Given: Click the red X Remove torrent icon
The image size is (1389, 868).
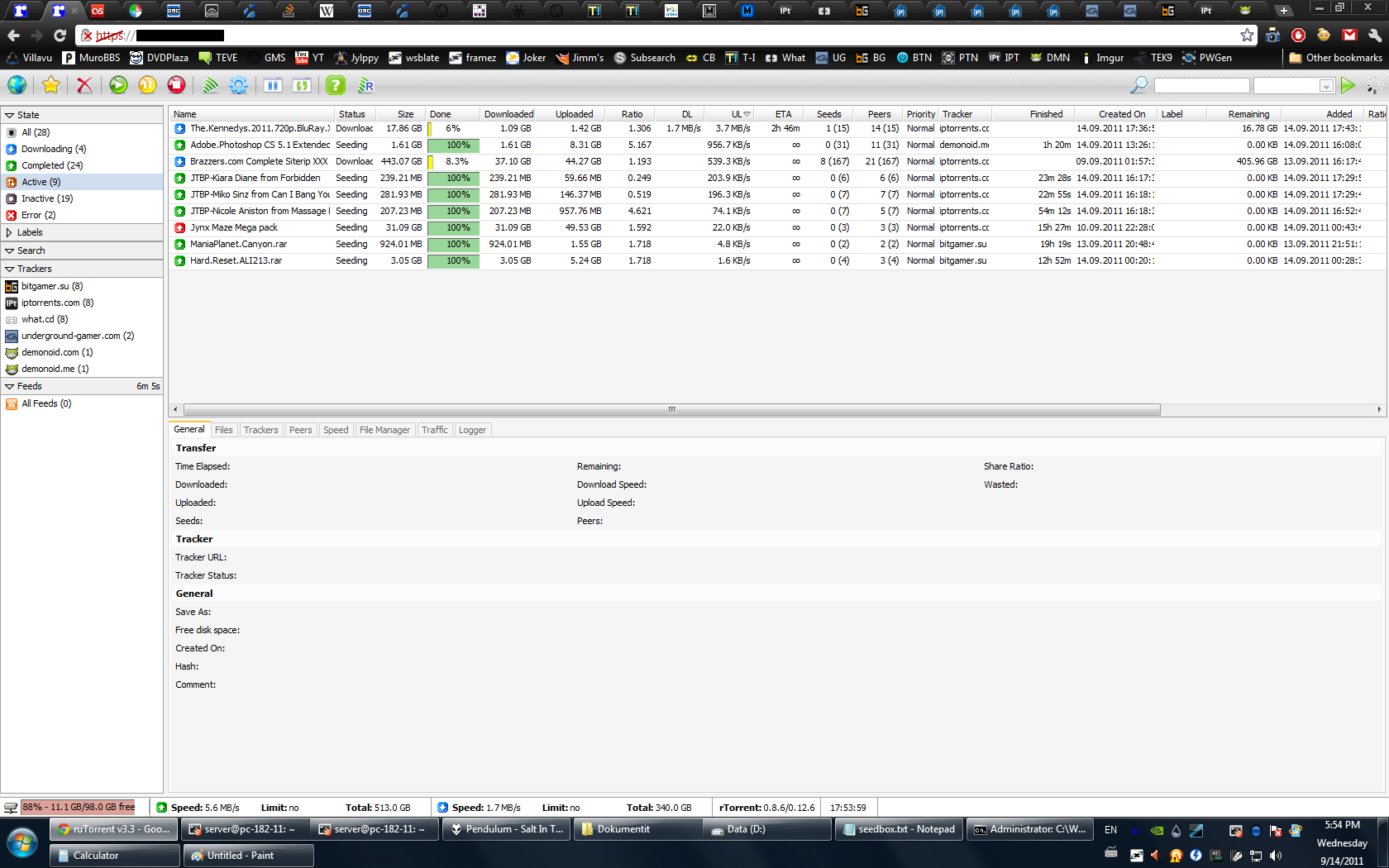Looking at the screenshot, I should pos(84,85).
